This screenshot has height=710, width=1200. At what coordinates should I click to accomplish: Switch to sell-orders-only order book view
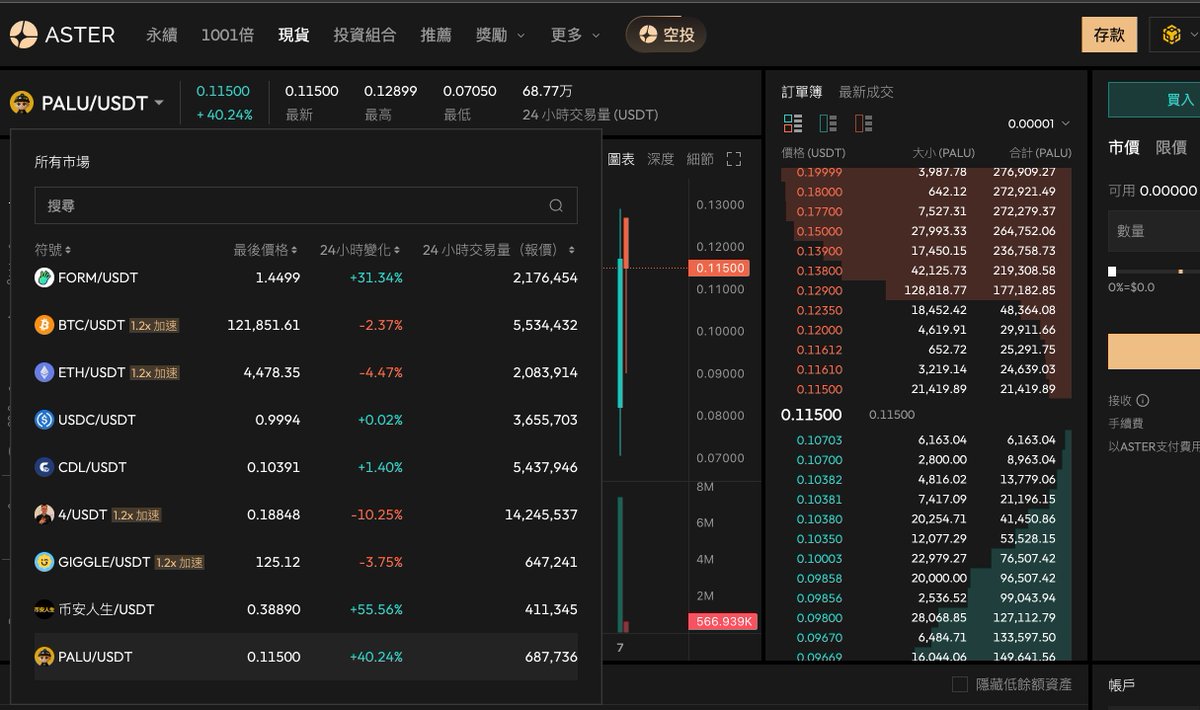[x=863, y=122]
